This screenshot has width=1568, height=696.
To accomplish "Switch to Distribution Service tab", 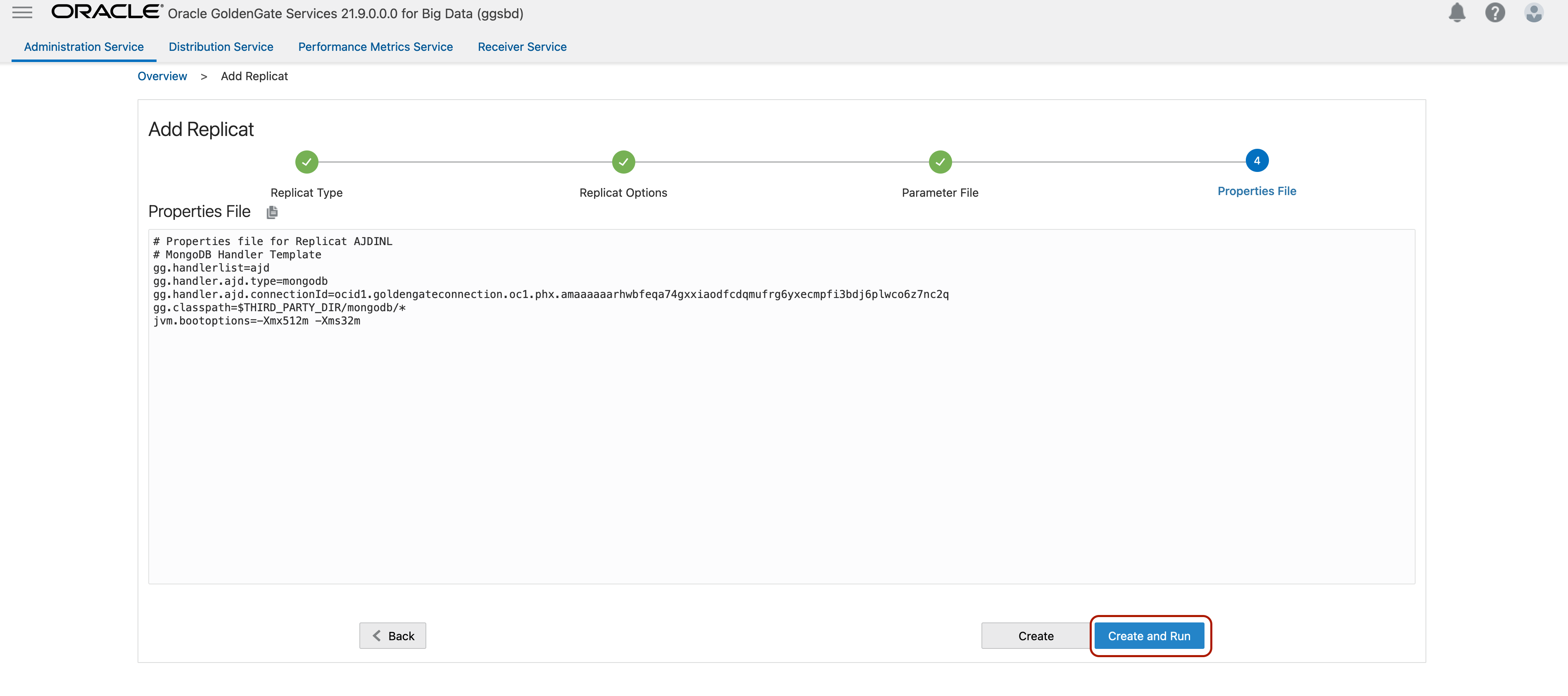I will (x=221, y=47).
